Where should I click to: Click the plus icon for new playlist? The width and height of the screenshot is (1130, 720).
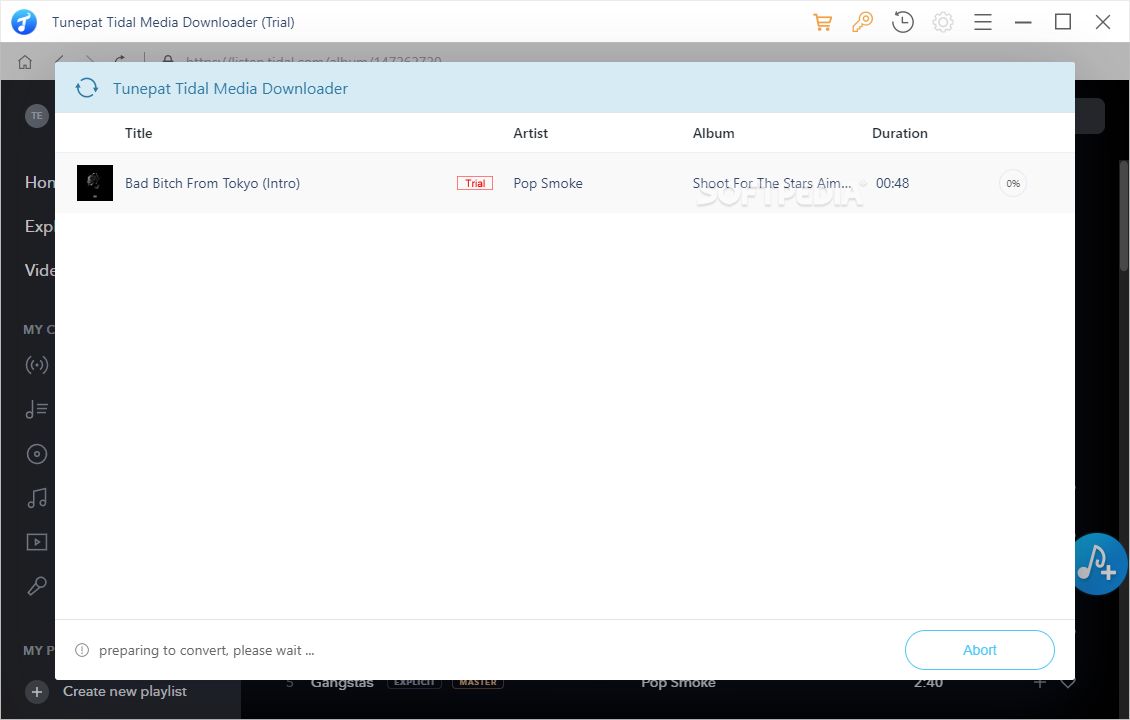pyautogui.click(x=37, y=692)
